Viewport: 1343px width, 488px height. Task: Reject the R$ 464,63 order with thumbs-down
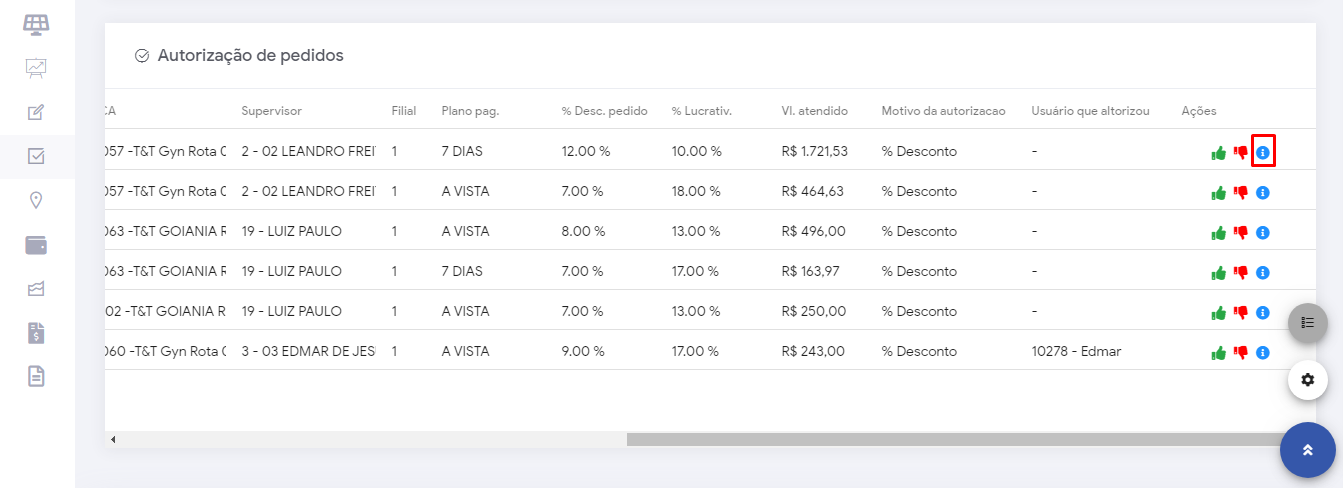click(x=1241, y=192)
